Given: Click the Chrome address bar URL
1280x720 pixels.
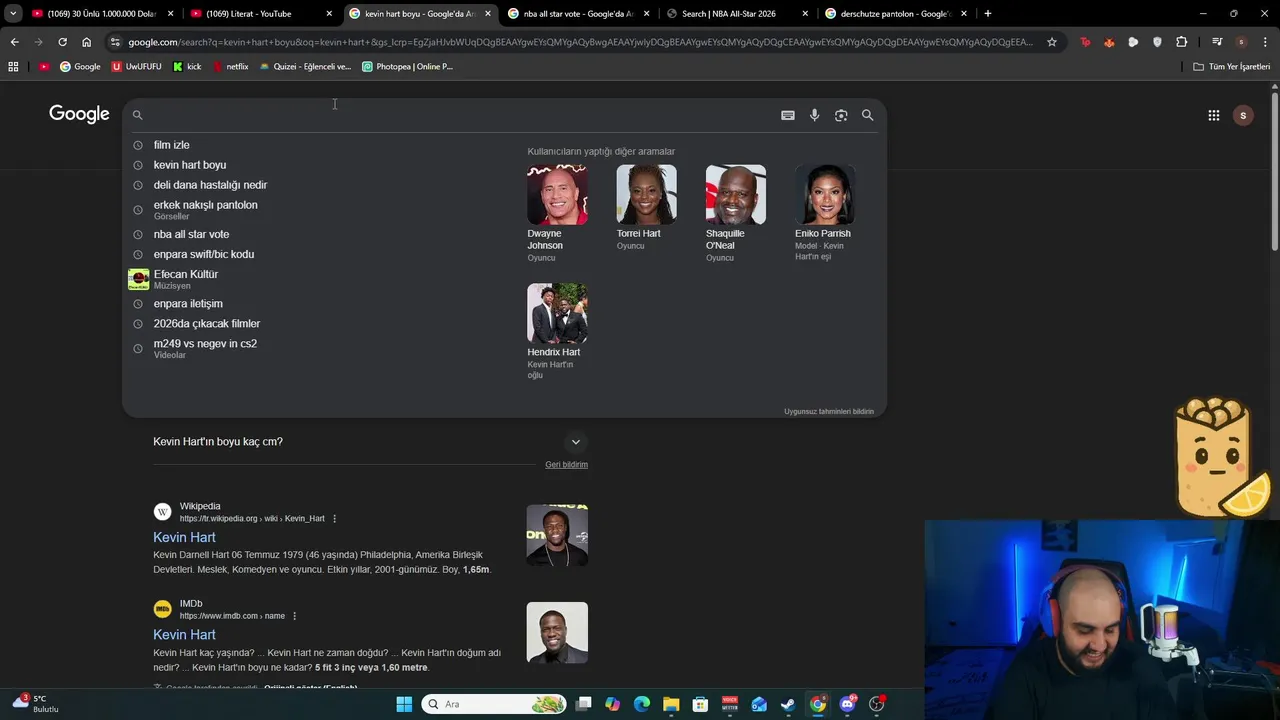Looking at the screenshot, I should coord(580,42).
